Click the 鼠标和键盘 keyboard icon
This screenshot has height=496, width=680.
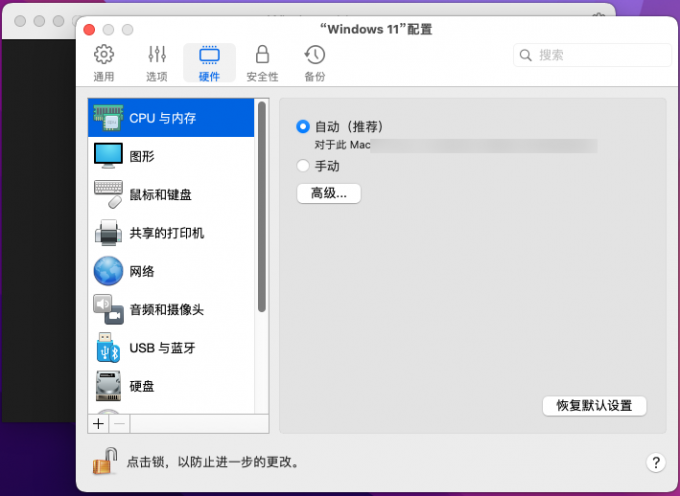coord(108,194)
